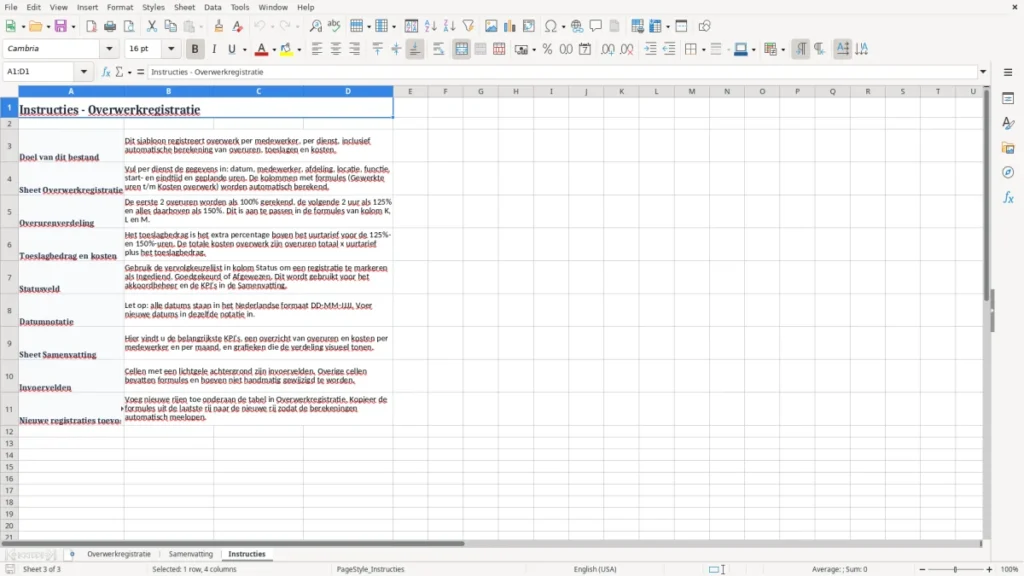Open sidebar Functions fx icon
The height and width of the screenshot is (576, 1024).
[x=1008, y=198]
